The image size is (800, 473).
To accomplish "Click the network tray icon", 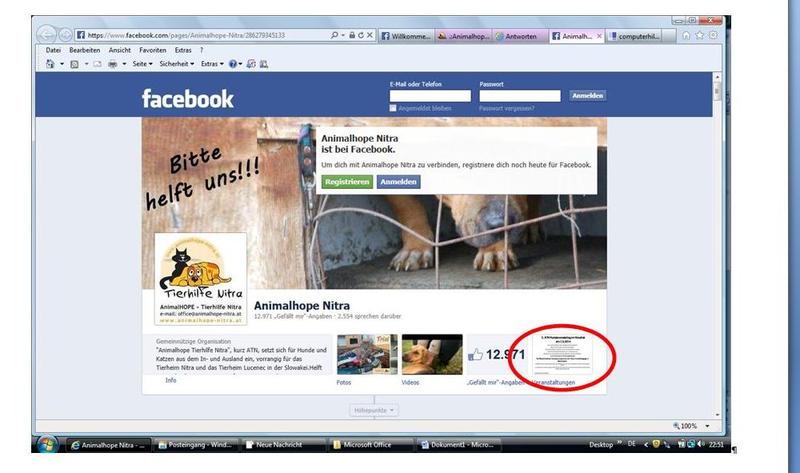I will pyautogui.click(x=691, y=444).
